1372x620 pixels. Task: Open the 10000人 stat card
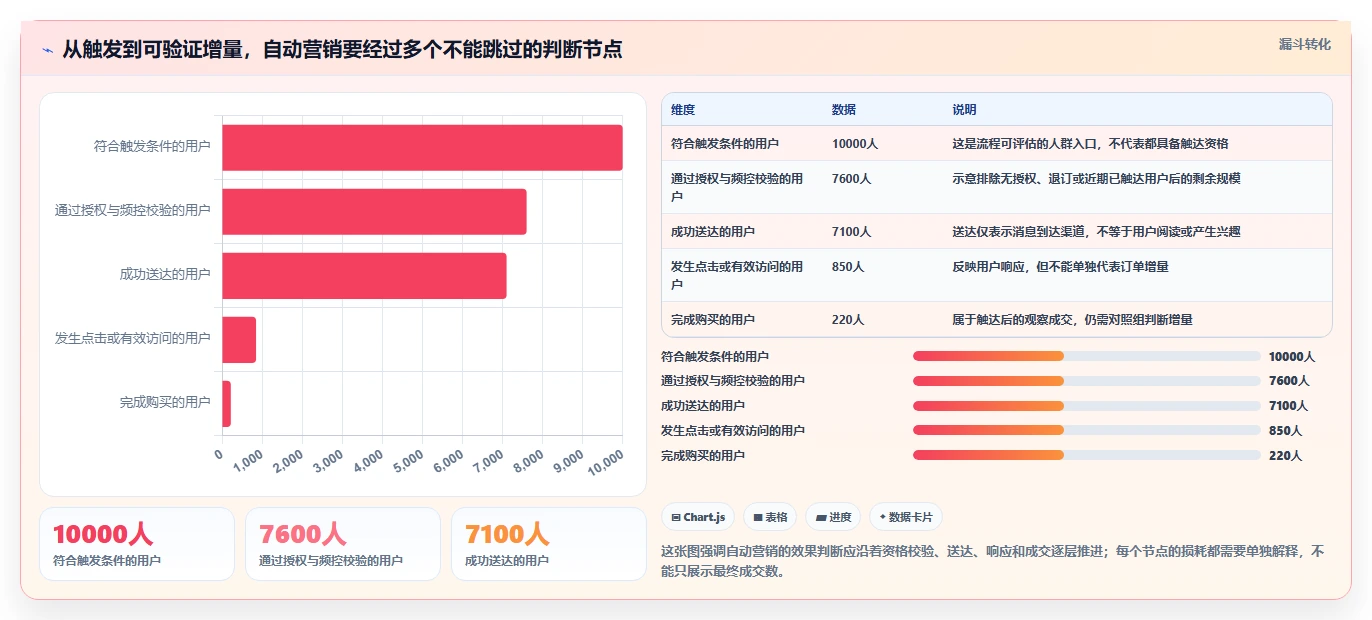coord(137,544)
